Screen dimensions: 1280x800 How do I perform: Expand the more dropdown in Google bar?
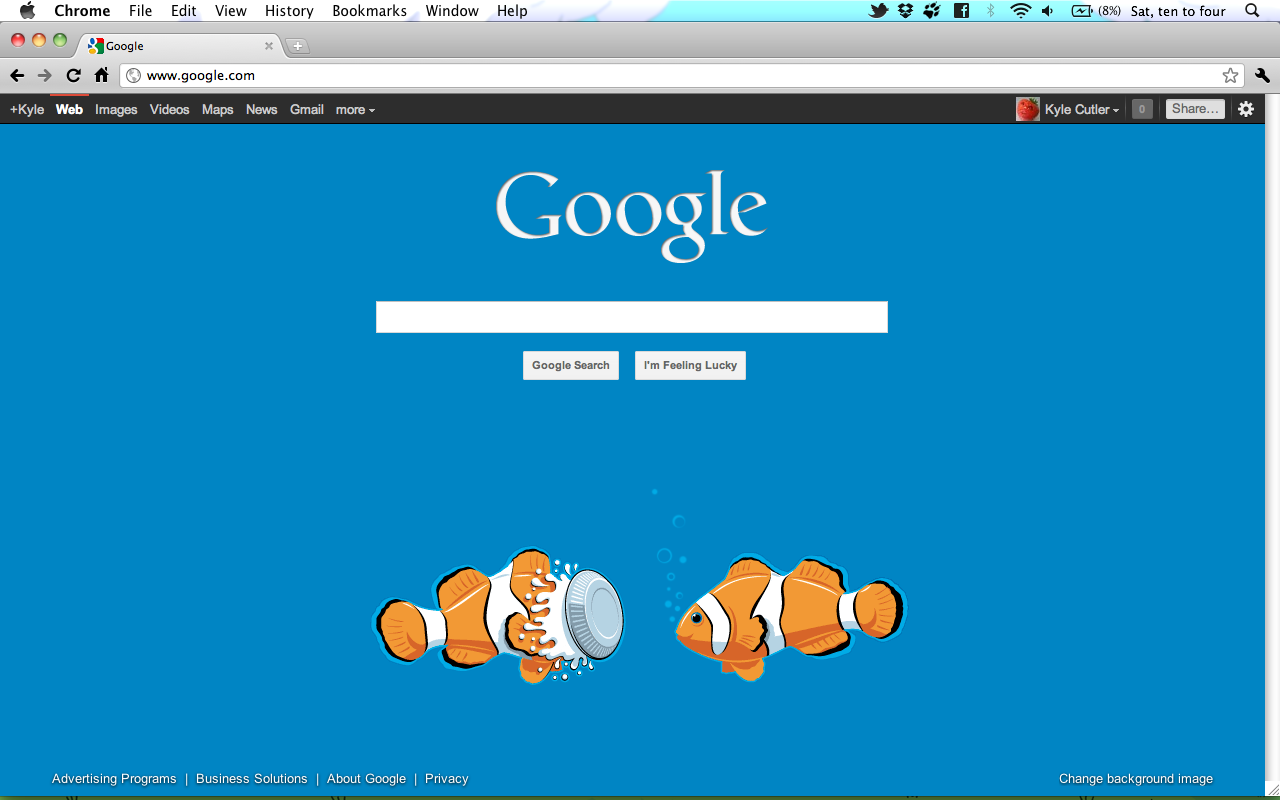[355, 110]
